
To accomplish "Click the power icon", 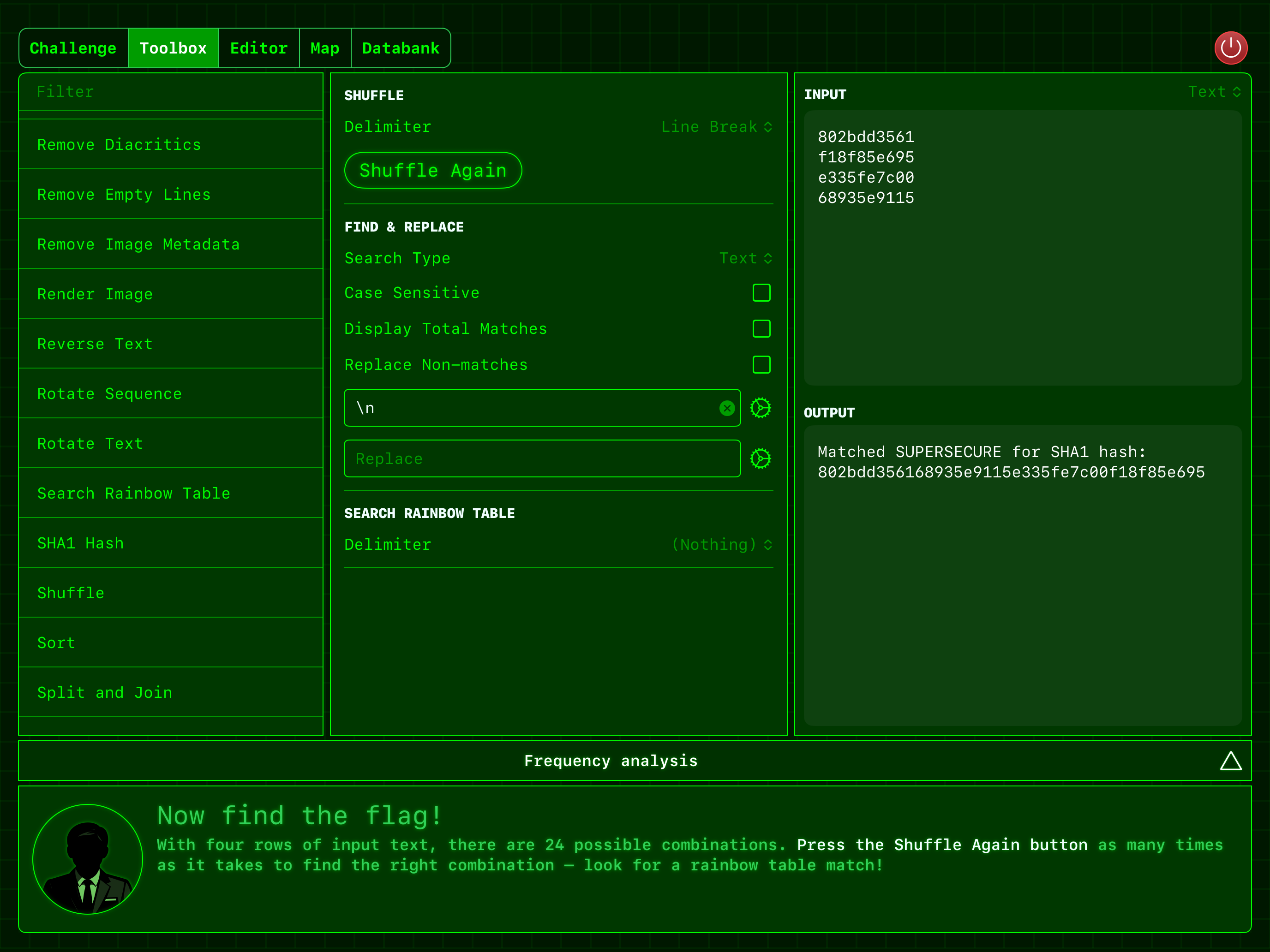I will click(1230, 48).
